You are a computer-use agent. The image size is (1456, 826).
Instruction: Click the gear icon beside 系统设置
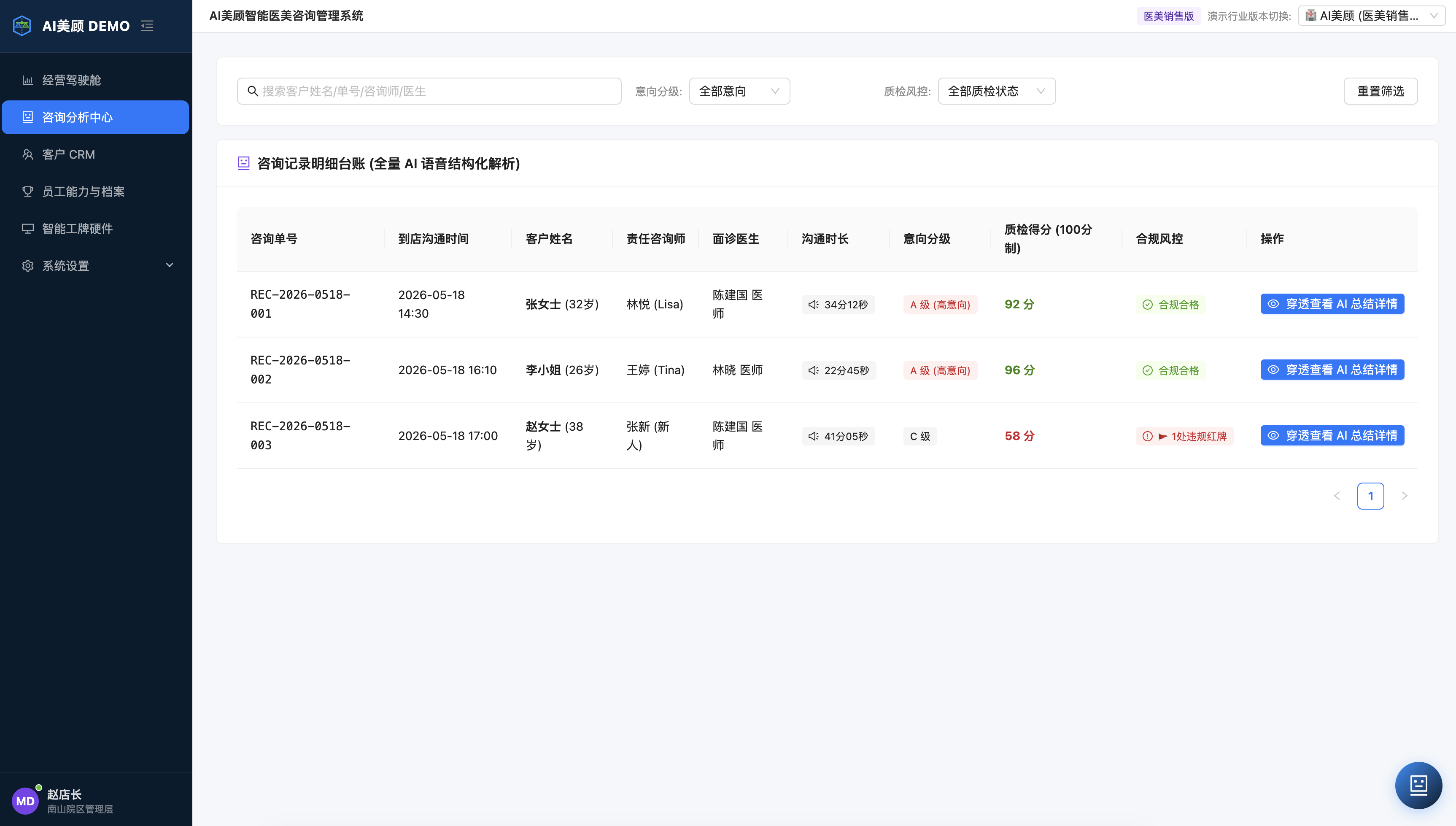pyautogui.click(x=27, y=265)
